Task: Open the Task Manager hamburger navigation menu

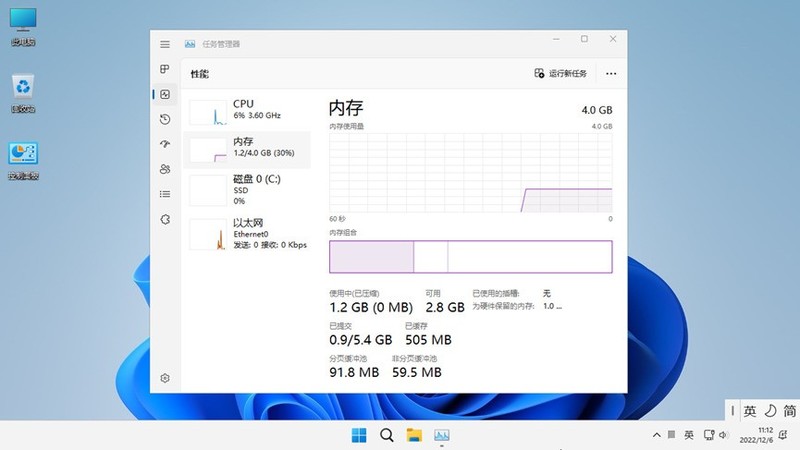Action: [x=165, y=44]
